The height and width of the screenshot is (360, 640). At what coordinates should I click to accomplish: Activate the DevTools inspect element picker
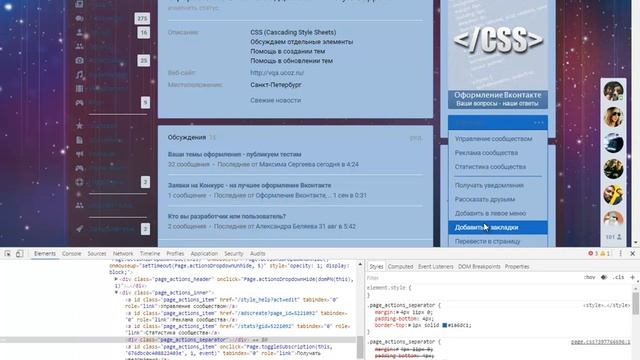coord(7,253)
